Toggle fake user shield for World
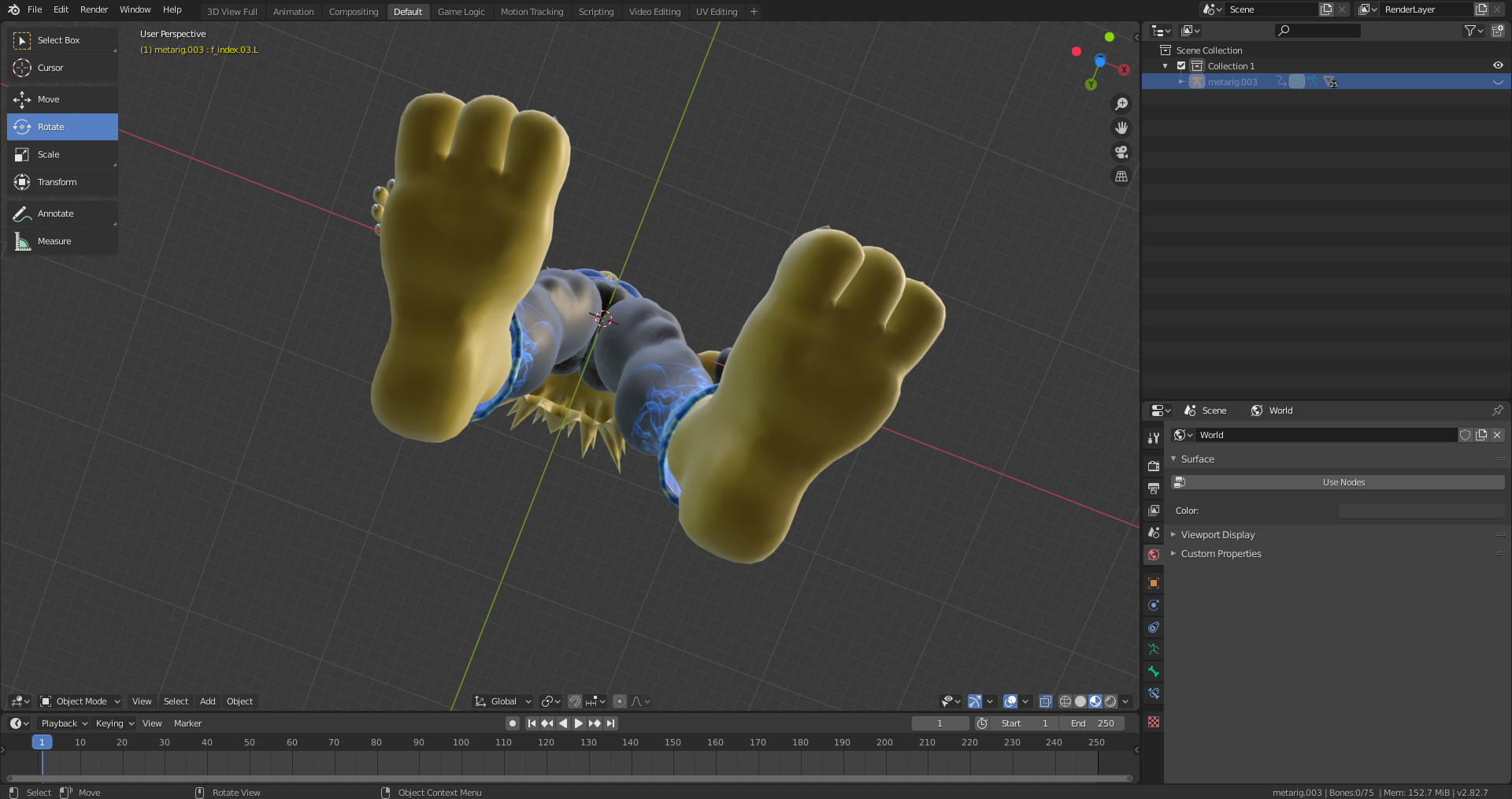This screenshot has height=799, width=1512. tap(1466, 435)
